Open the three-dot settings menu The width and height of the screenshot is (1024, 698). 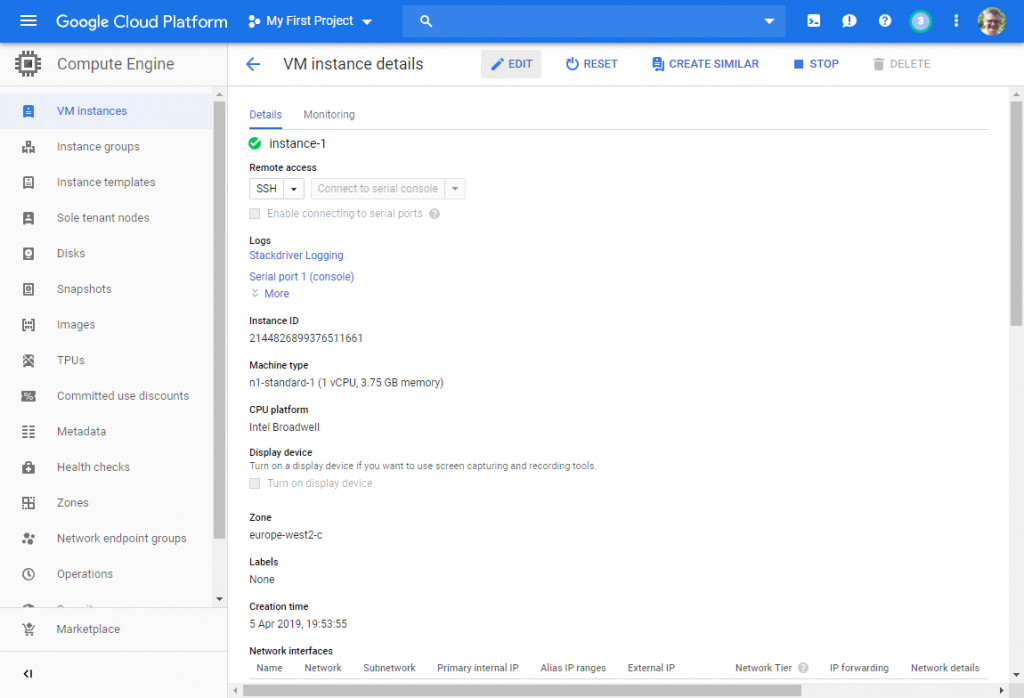click(956, 21)
